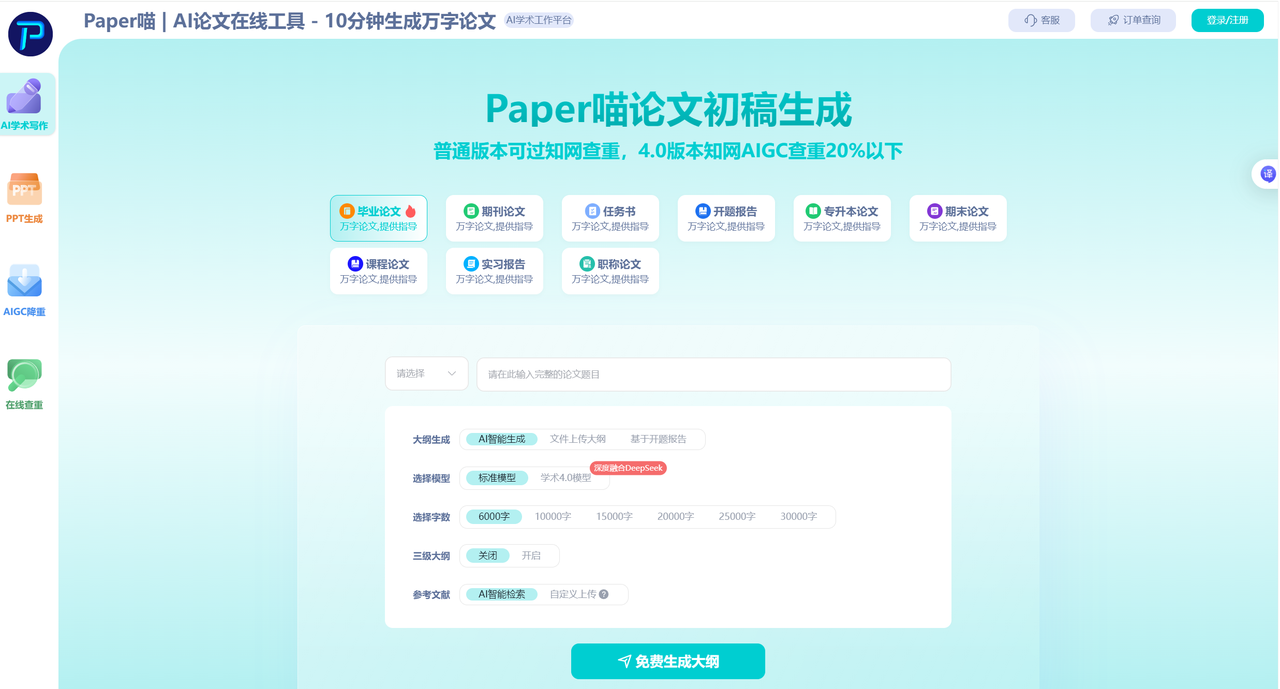Click the 毕业论文 orange icon

[347, 211]
